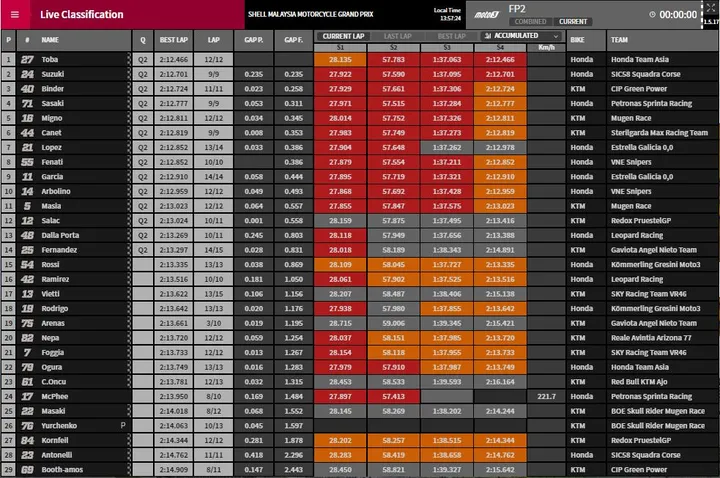Open the options dots on Fernandez's row

click(x=129, y=250)
